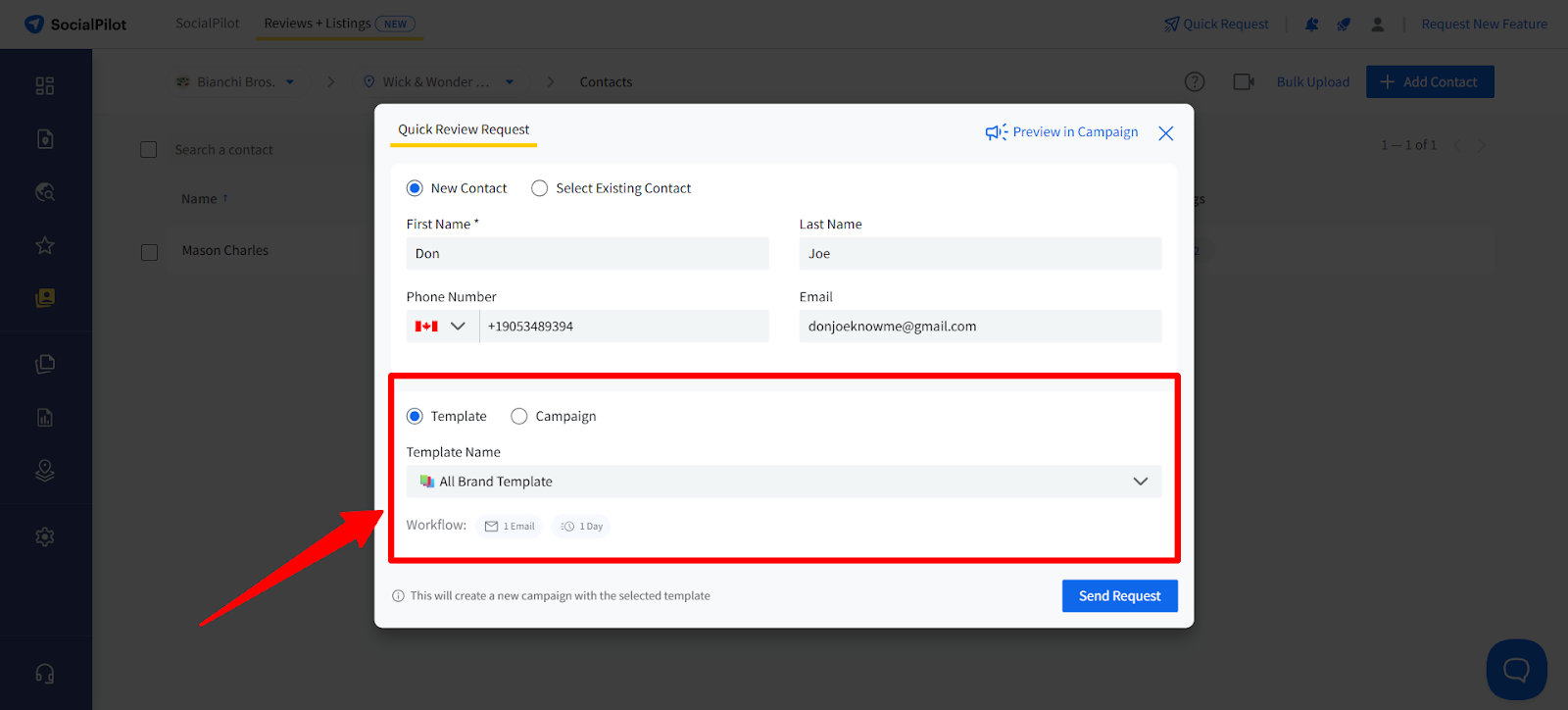
Task: Click the Bulk Upload link
Action: [x=1313, y=82]
